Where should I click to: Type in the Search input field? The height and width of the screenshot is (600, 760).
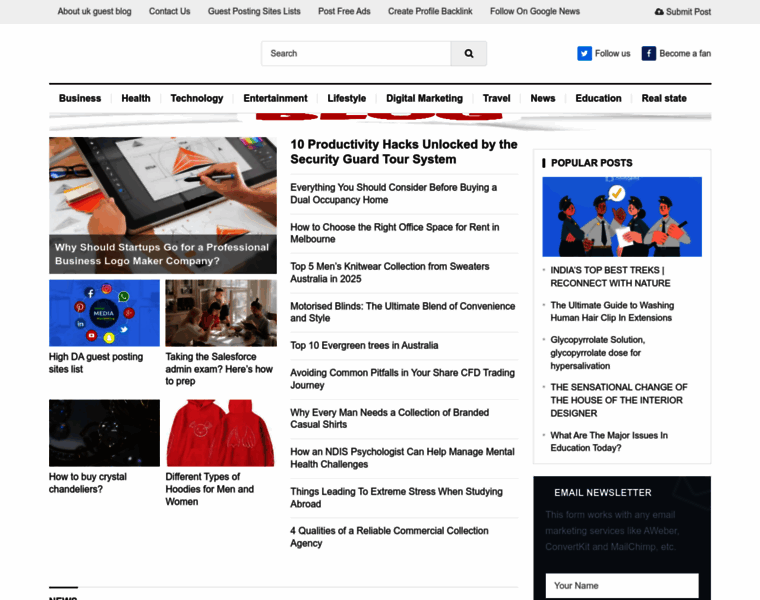[356, 54]
